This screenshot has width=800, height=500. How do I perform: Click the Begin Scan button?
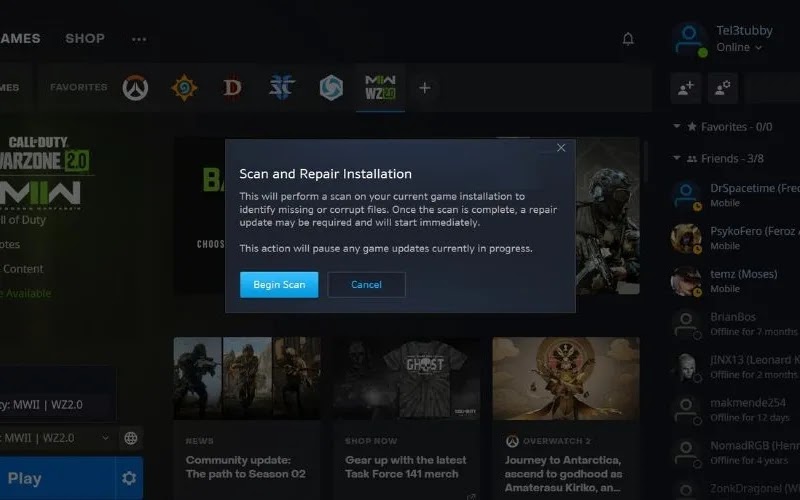tap(279, 285)
